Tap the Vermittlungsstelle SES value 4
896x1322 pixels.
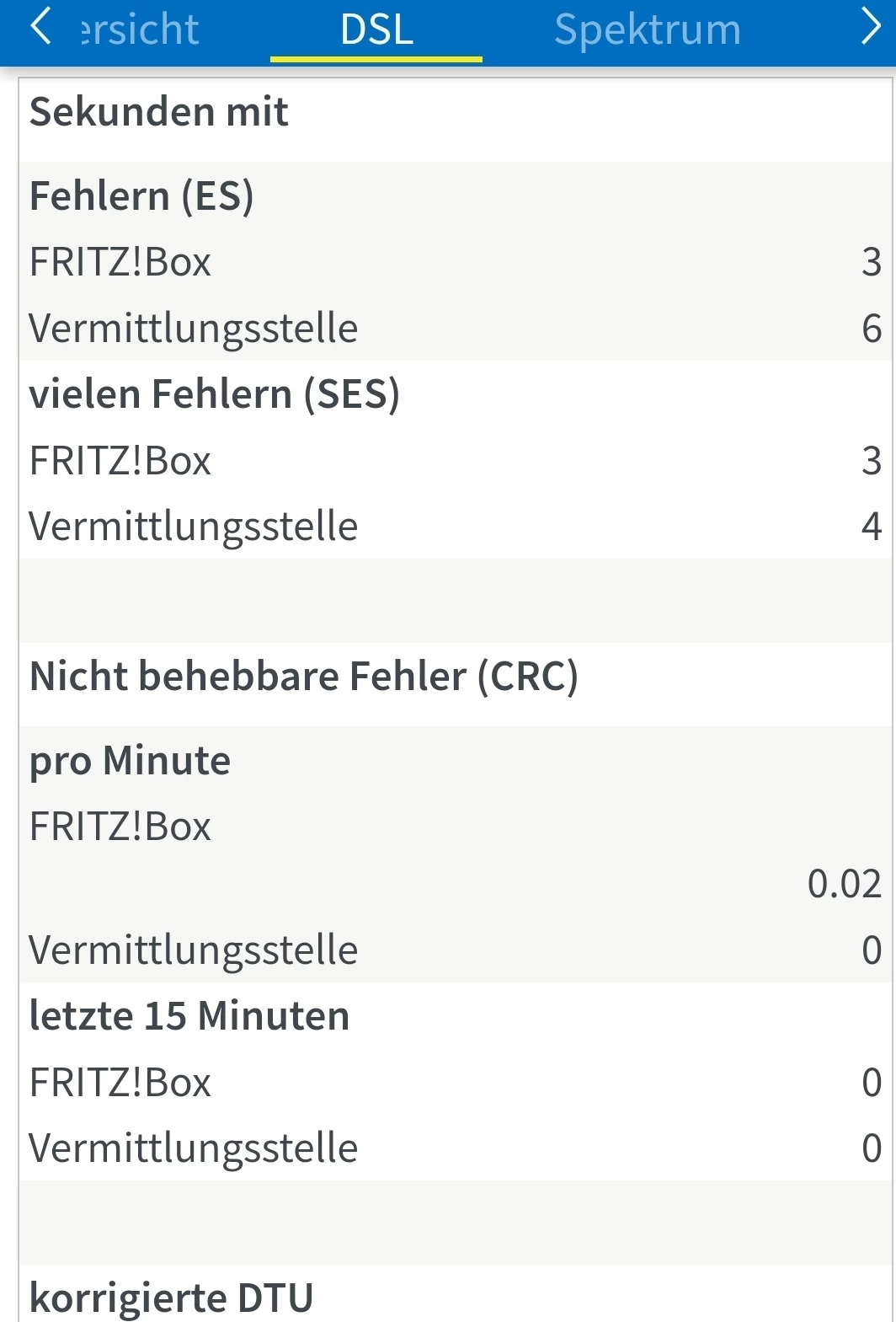pos(871,527)
